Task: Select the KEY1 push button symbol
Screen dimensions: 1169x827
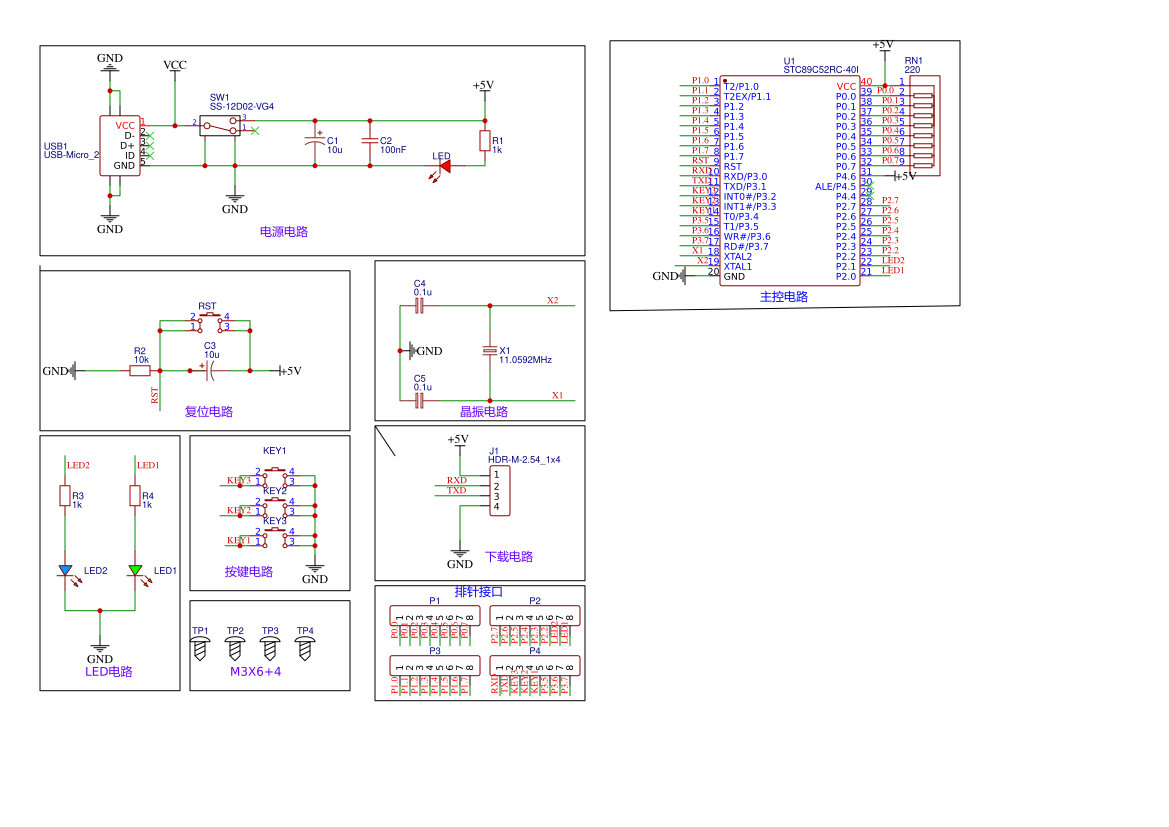Action: coord(275,475)
